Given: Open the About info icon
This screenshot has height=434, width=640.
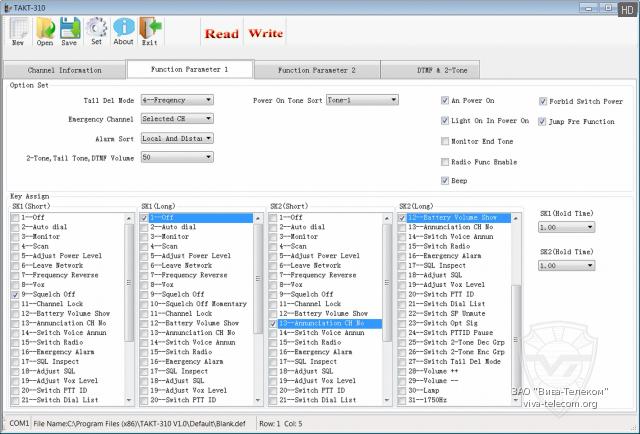Looking at the screenshot, I should pos(123,31).
